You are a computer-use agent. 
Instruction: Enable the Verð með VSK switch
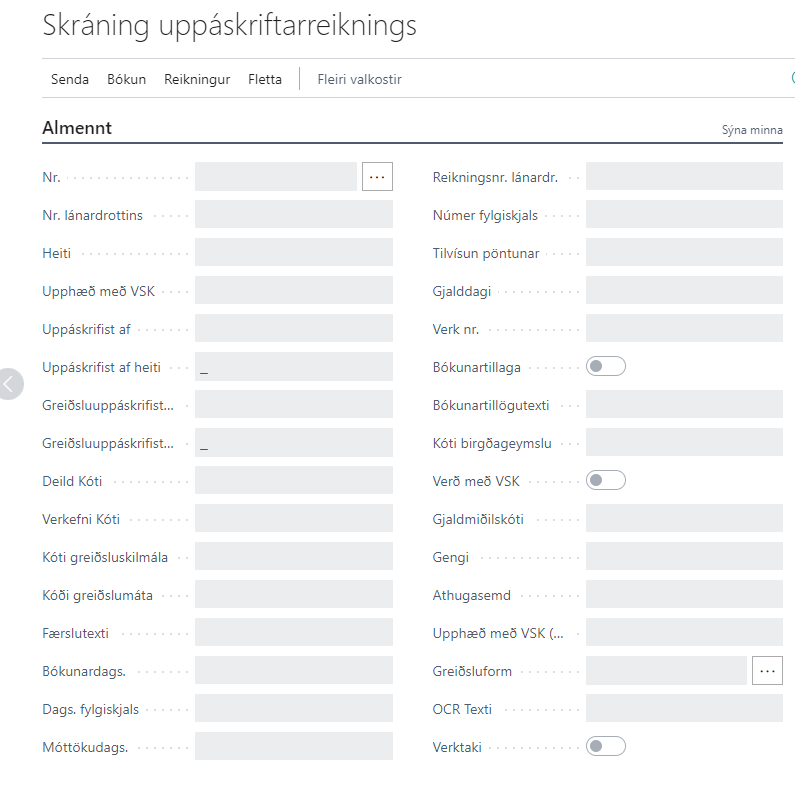tap(606, 481)
